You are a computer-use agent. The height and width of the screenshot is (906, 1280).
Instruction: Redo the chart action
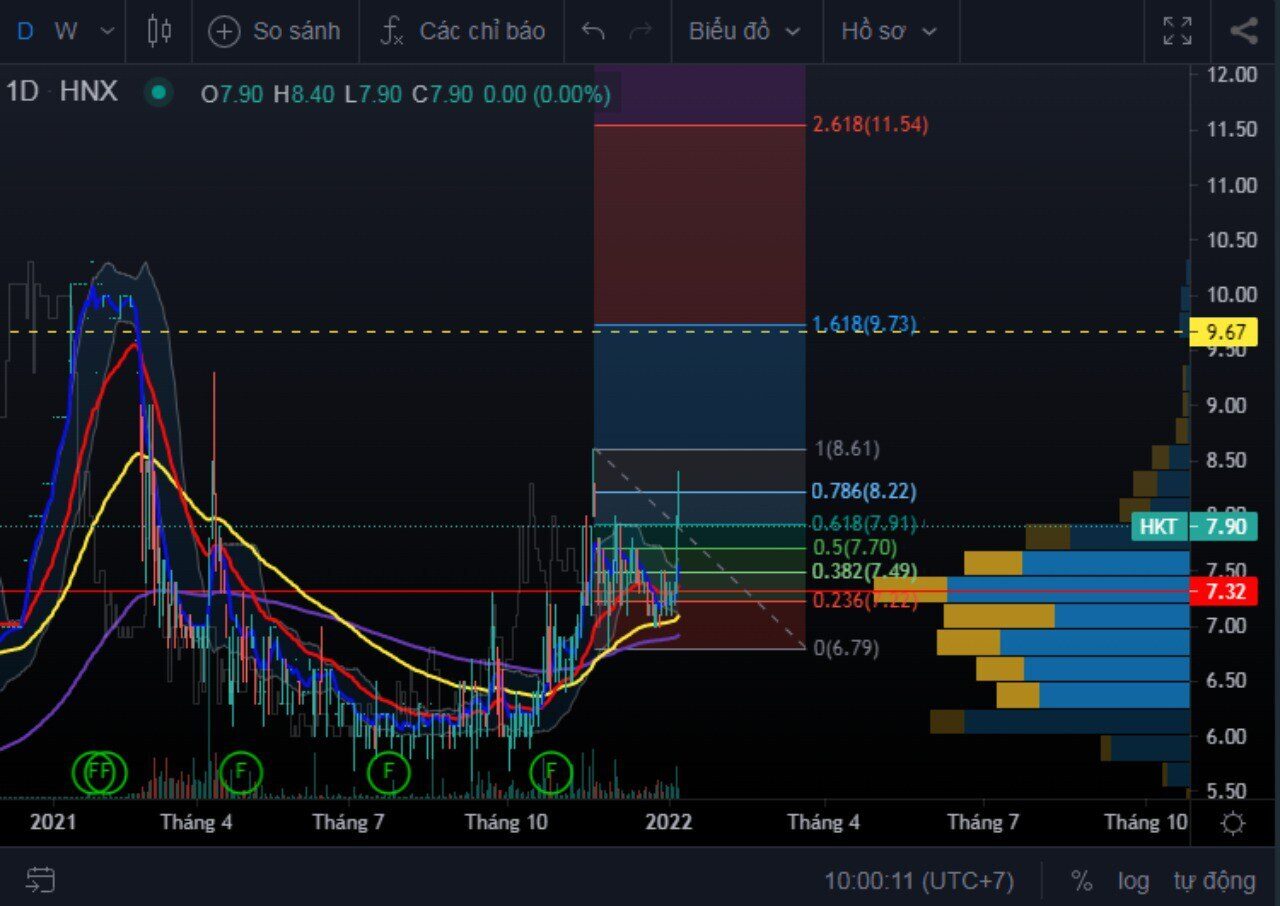tap(640, 31)
